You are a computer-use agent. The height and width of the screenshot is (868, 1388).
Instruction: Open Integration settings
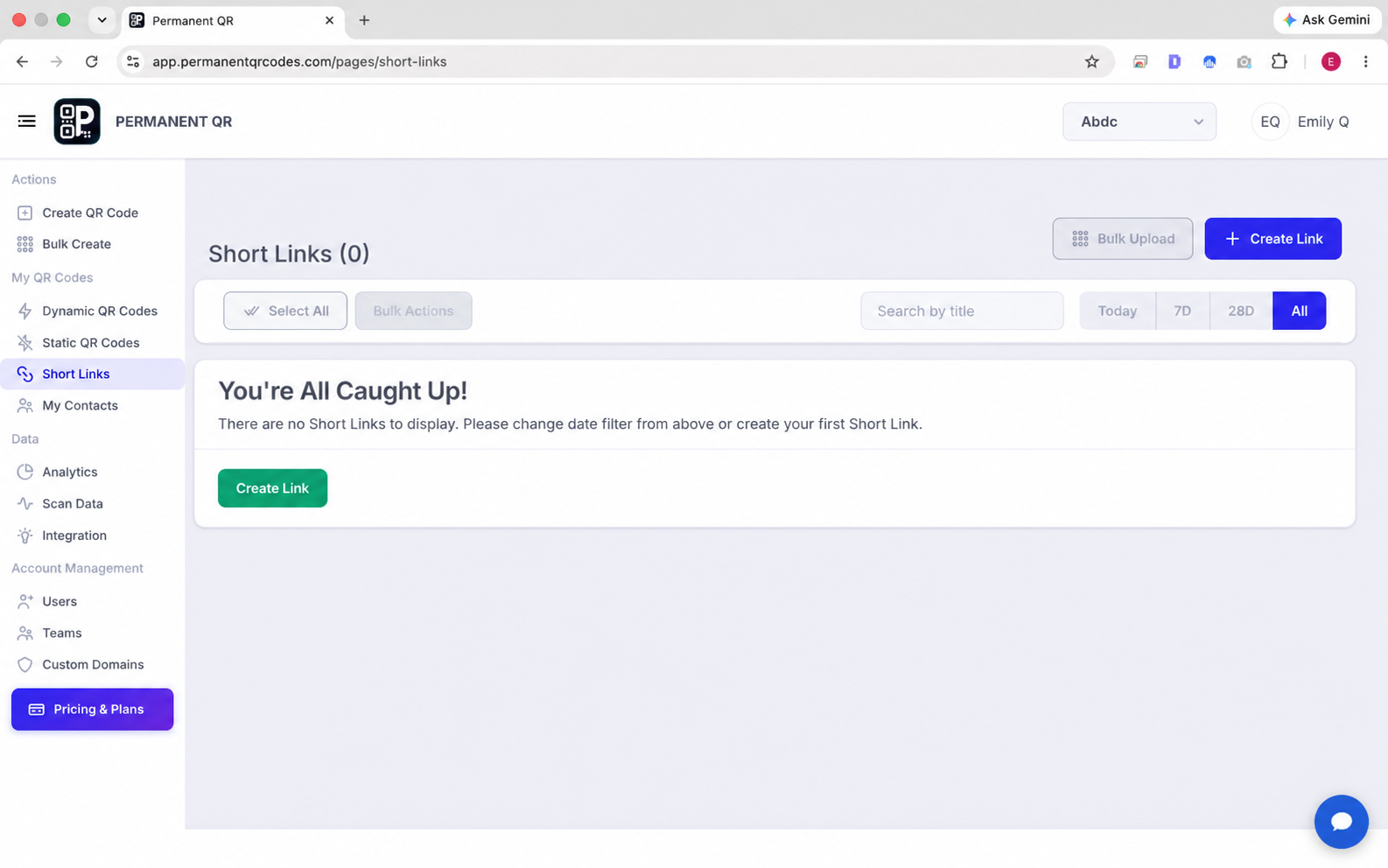point(74,535)
